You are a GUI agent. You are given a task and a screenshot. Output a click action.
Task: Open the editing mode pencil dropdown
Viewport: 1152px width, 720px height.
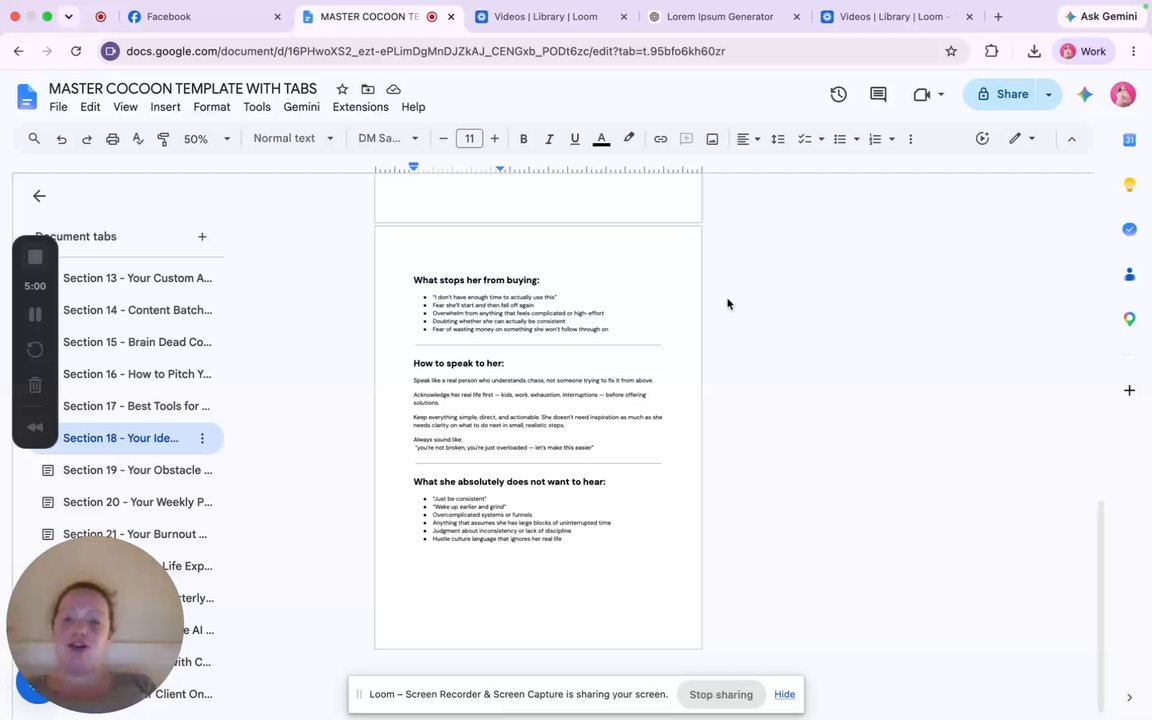click(1022, 138)
